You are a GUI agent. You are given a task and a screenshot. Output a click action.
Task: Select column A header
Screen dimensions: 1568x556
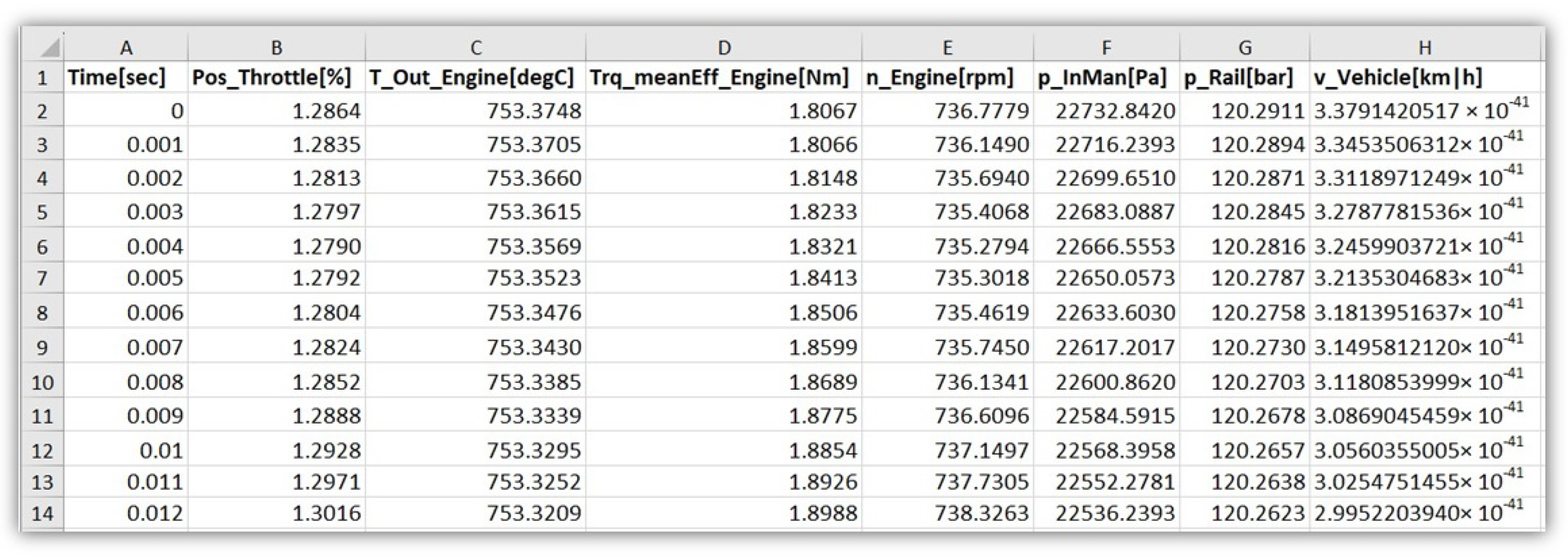[126, 47]
